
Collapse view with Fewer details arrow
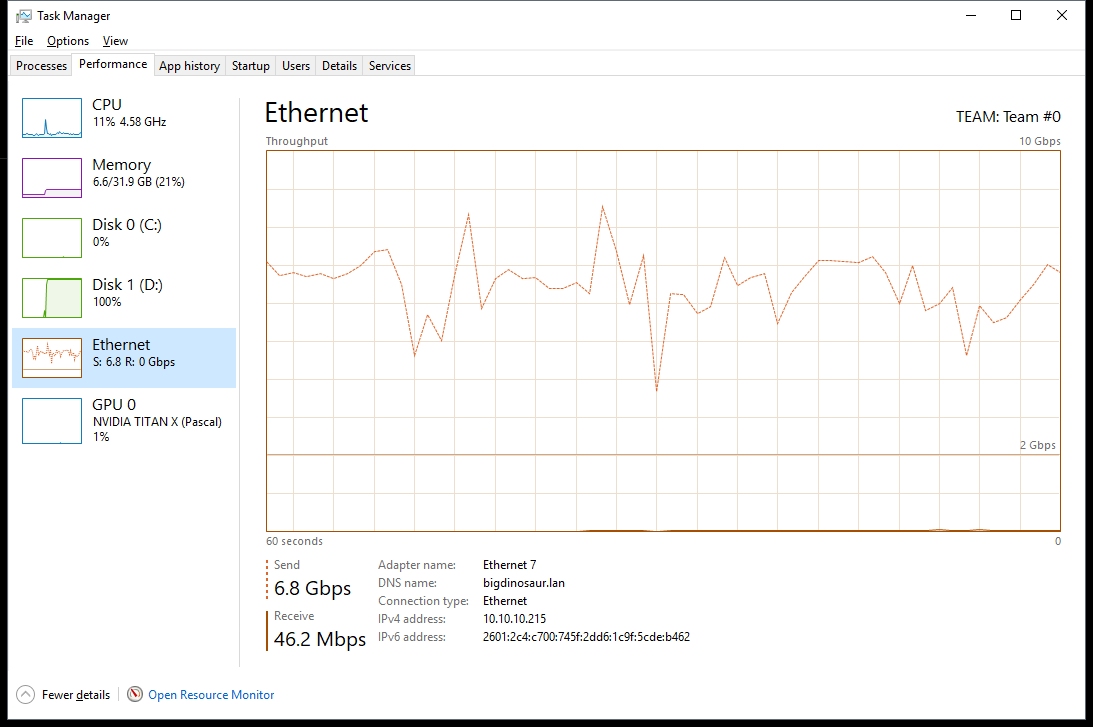click(25, 695)
